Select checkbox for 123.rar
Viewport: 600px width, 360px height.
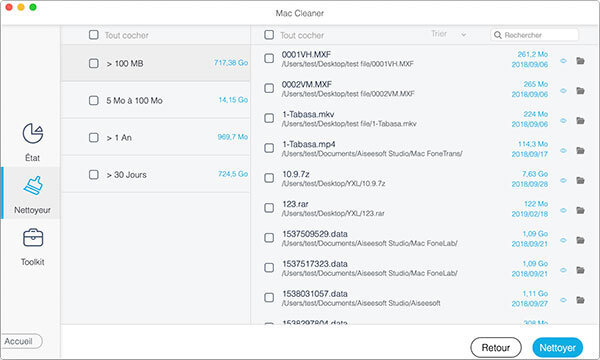(x=269, y=207)
